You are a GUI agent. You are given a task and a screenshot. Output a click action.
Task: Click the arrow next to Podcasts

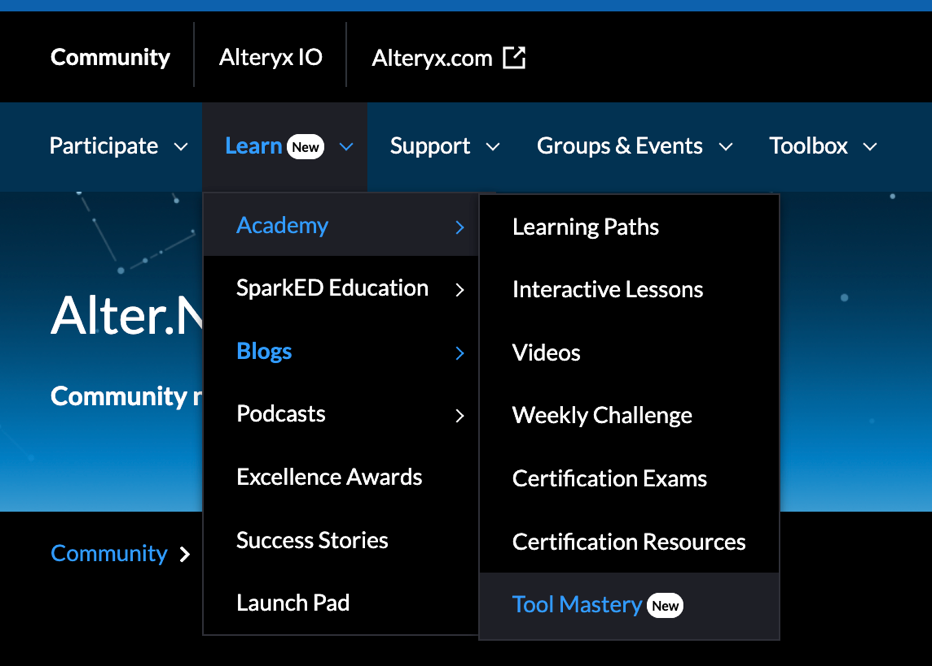coord(460,414)
